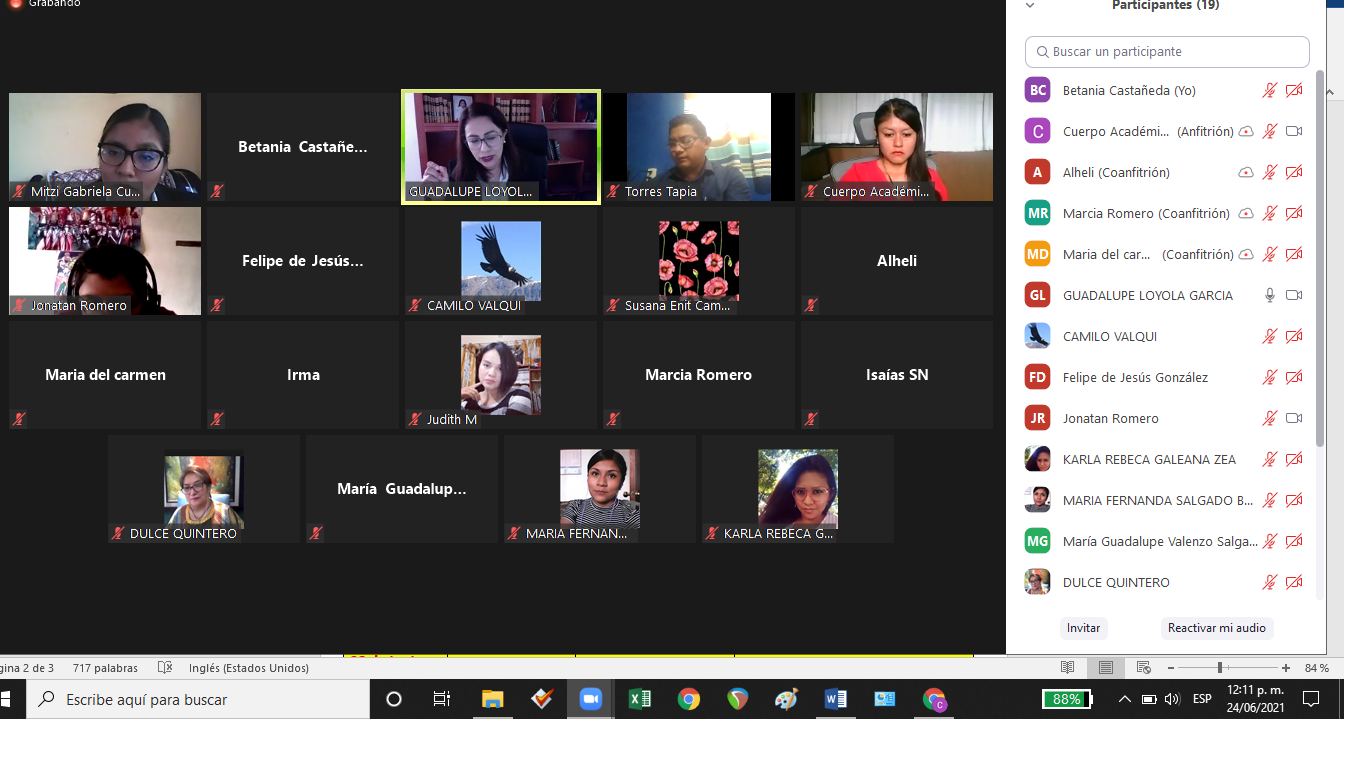Screen dimensions: 1366x768
Task: Switch to Word's Web Layout view icon
Action: point(1143,668)
